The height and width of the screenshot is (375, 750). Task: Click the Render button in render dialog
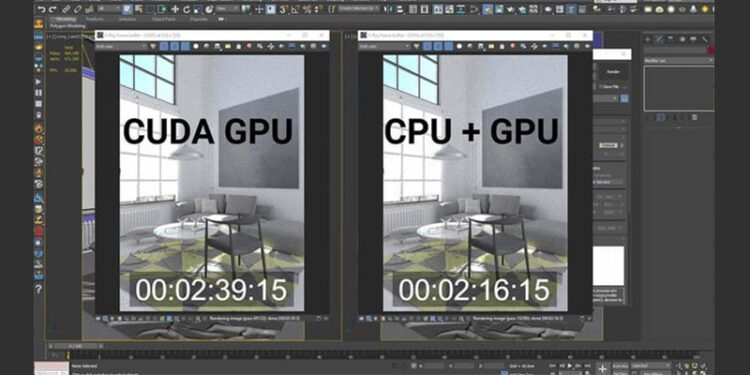click(x=613, y=72)
